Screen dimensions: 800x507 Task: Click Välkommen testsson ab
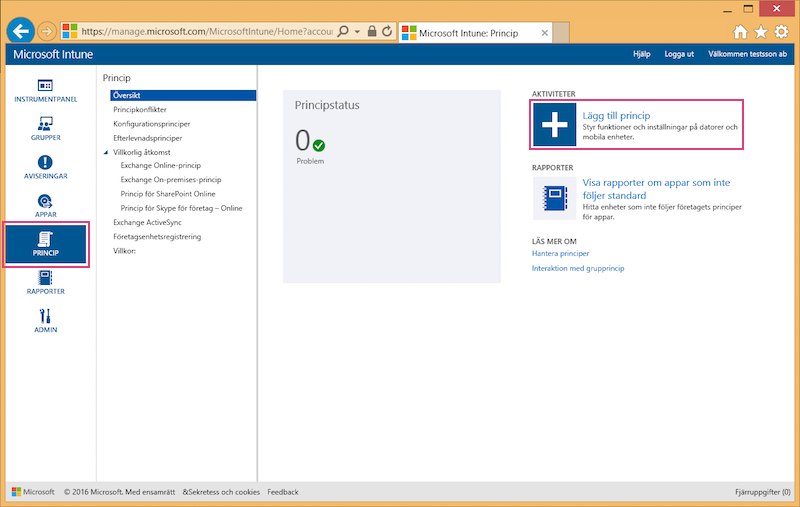747,54
